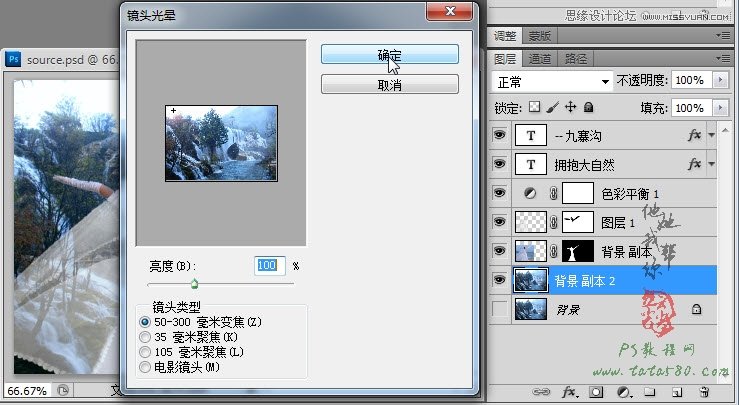739x405 pixels.
Task: Select the 背景 layer name
Action: pyautogui.click(x=568, y=310)
